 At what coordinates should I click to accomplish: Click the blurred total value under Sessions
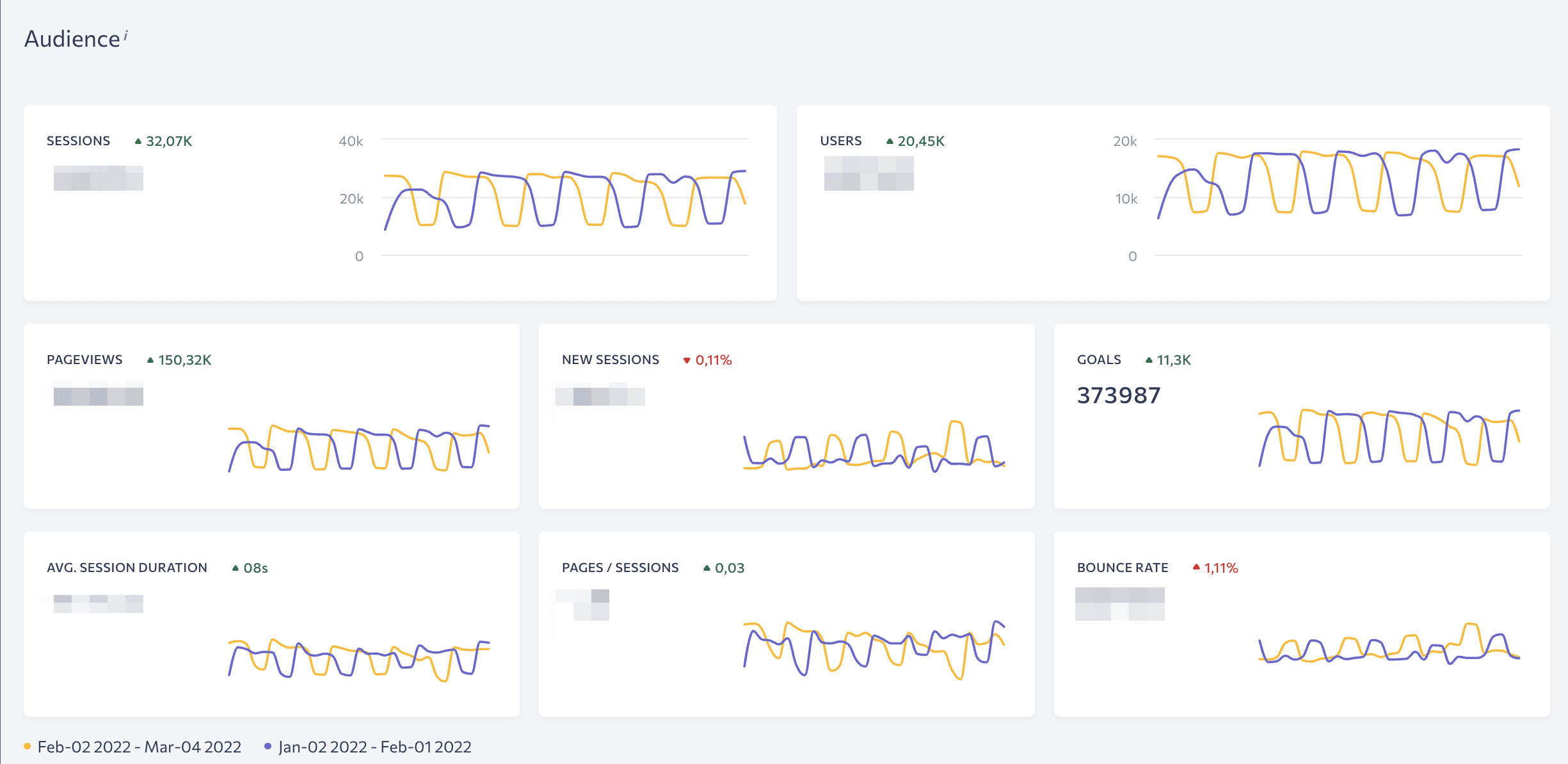click(x=99, y=178)
